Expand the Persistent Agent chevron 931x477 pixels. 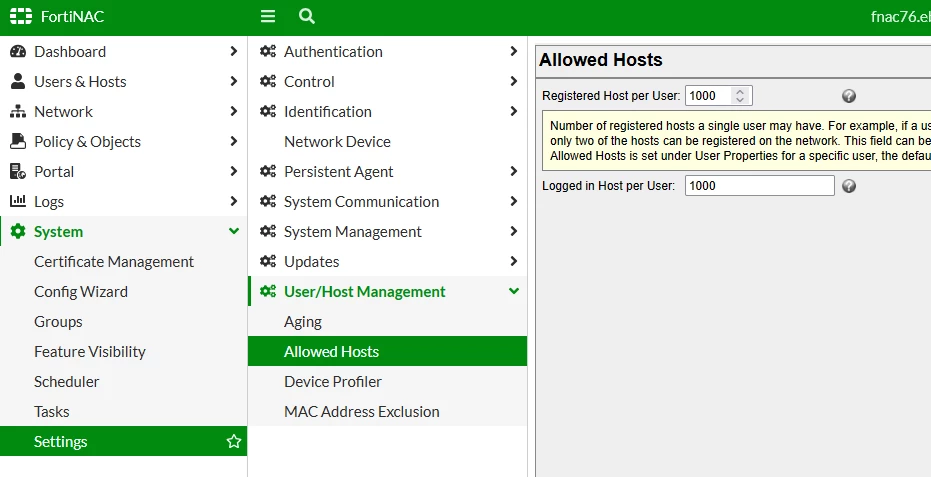[514, 172]
